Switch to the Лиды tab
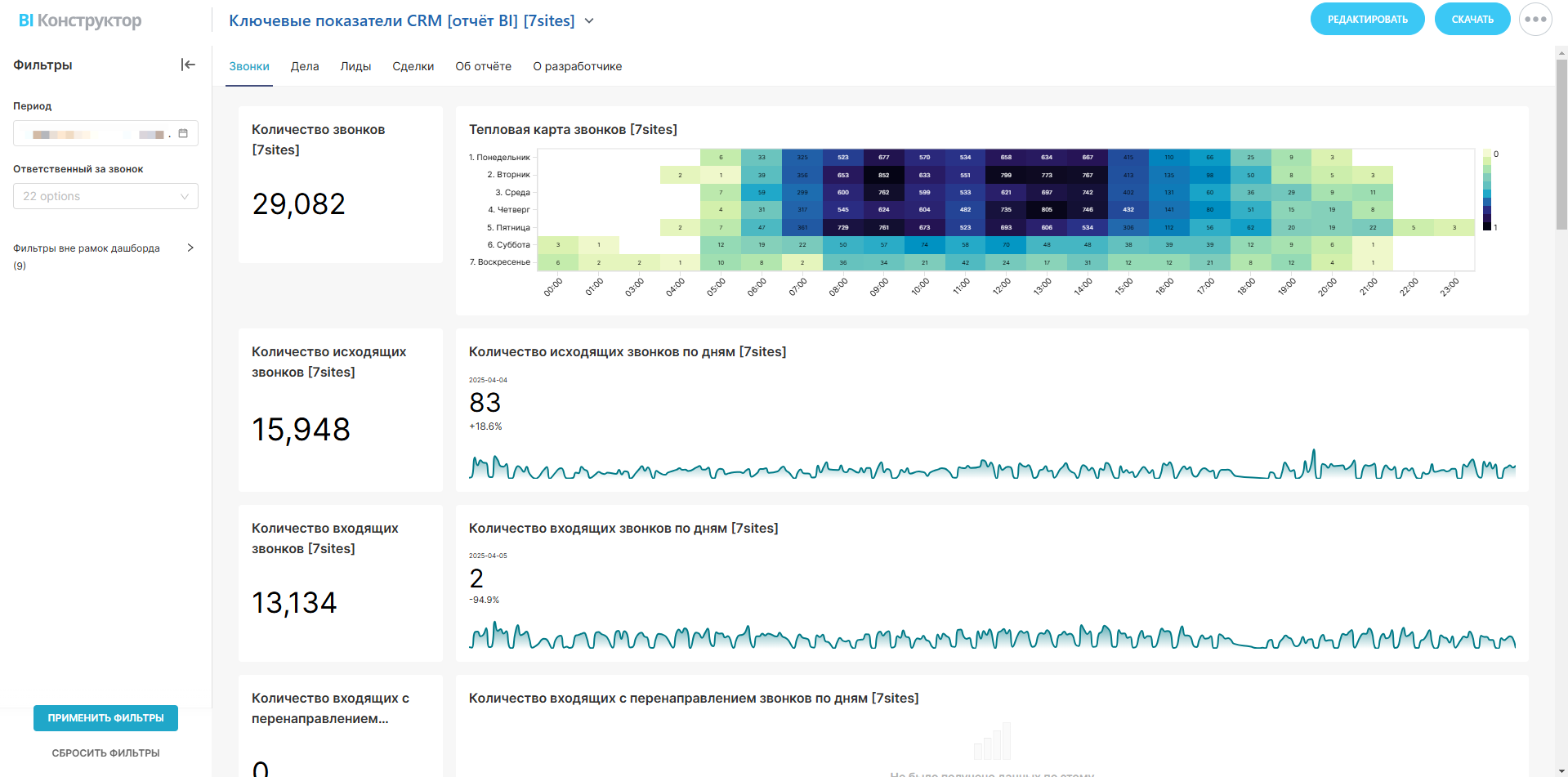The width and height of the screenshot is (1568, 777). [355, 66]
